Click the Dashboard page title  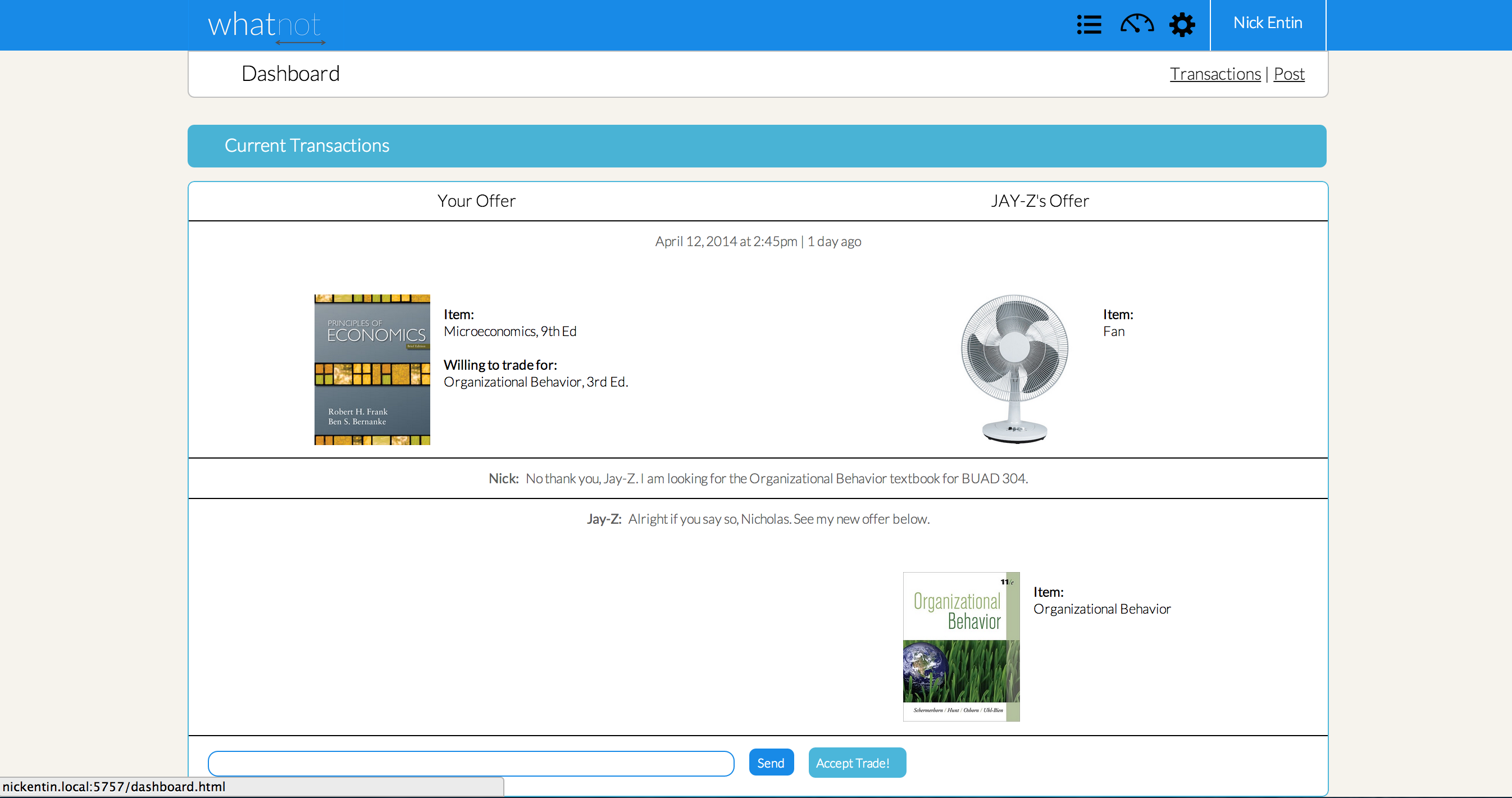[290, 74]
